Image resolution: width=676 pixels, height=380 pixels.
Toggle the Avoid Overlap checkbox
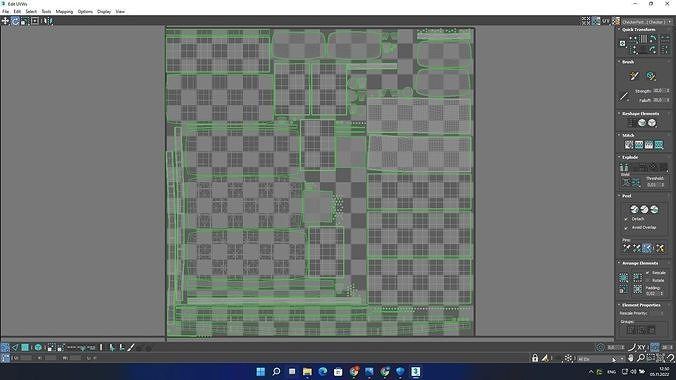point(626,227)
